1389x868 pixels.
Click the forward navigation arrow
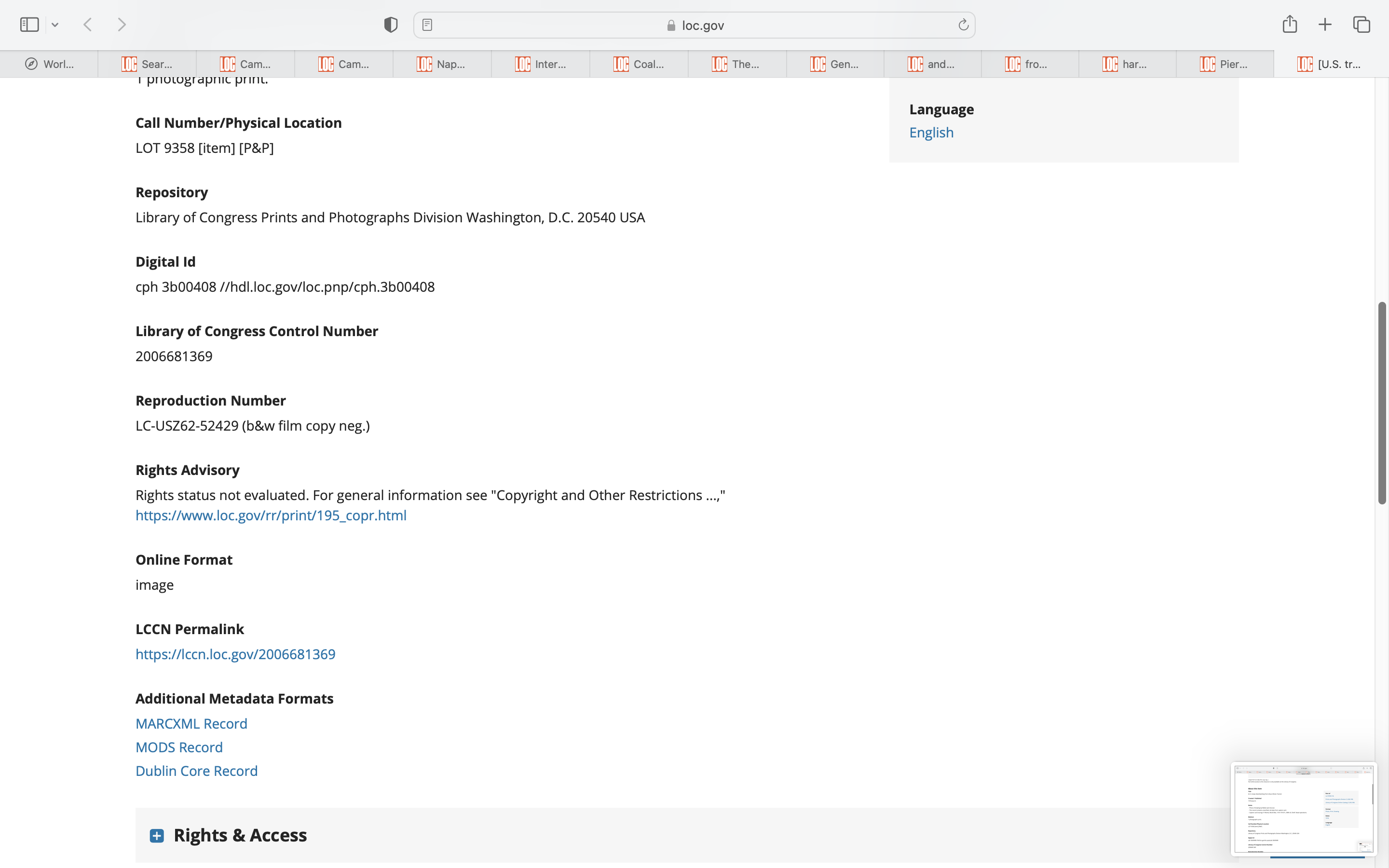(122, 25)
